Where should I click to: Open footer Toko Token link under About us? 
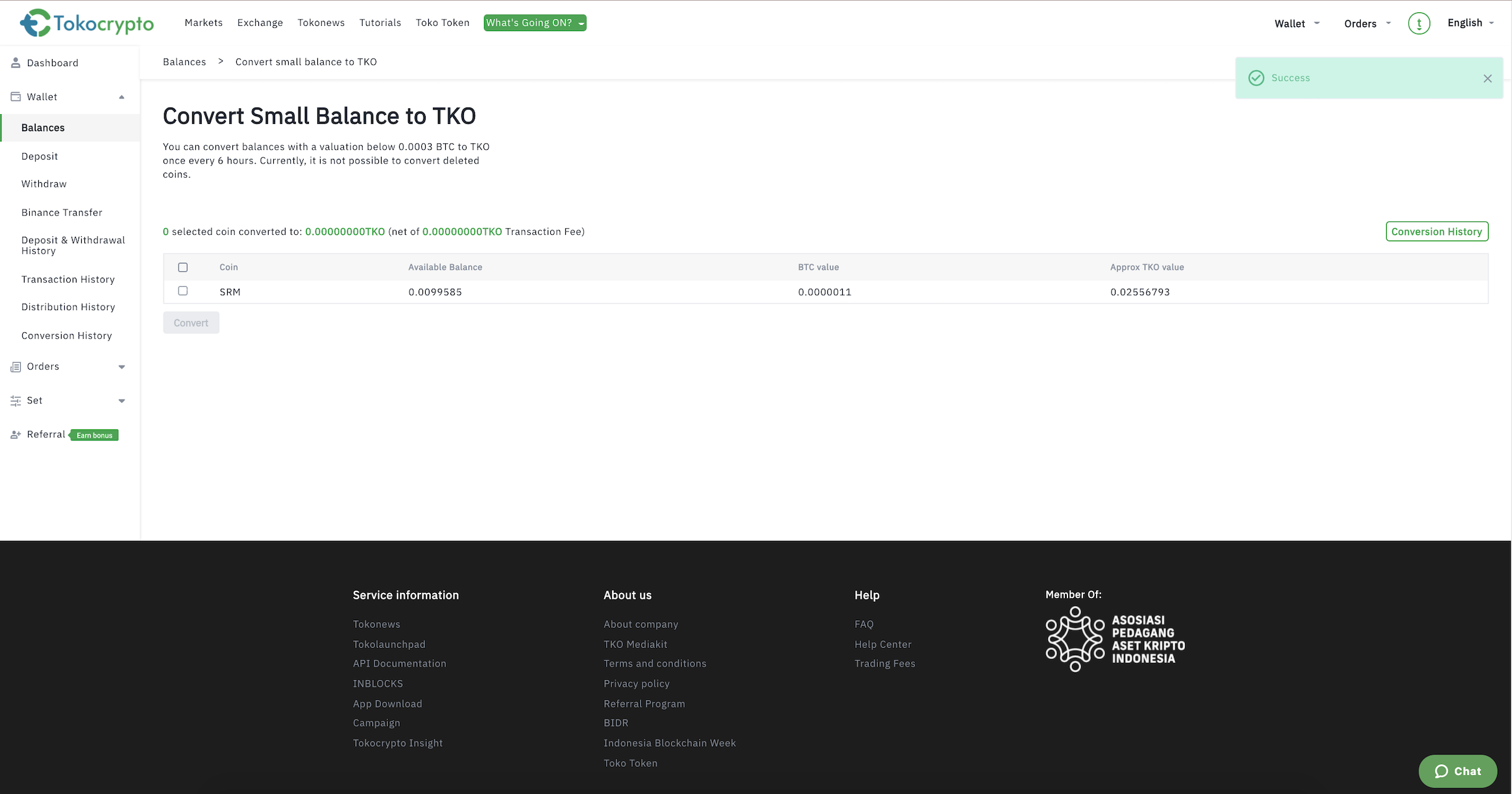[631, 764]
